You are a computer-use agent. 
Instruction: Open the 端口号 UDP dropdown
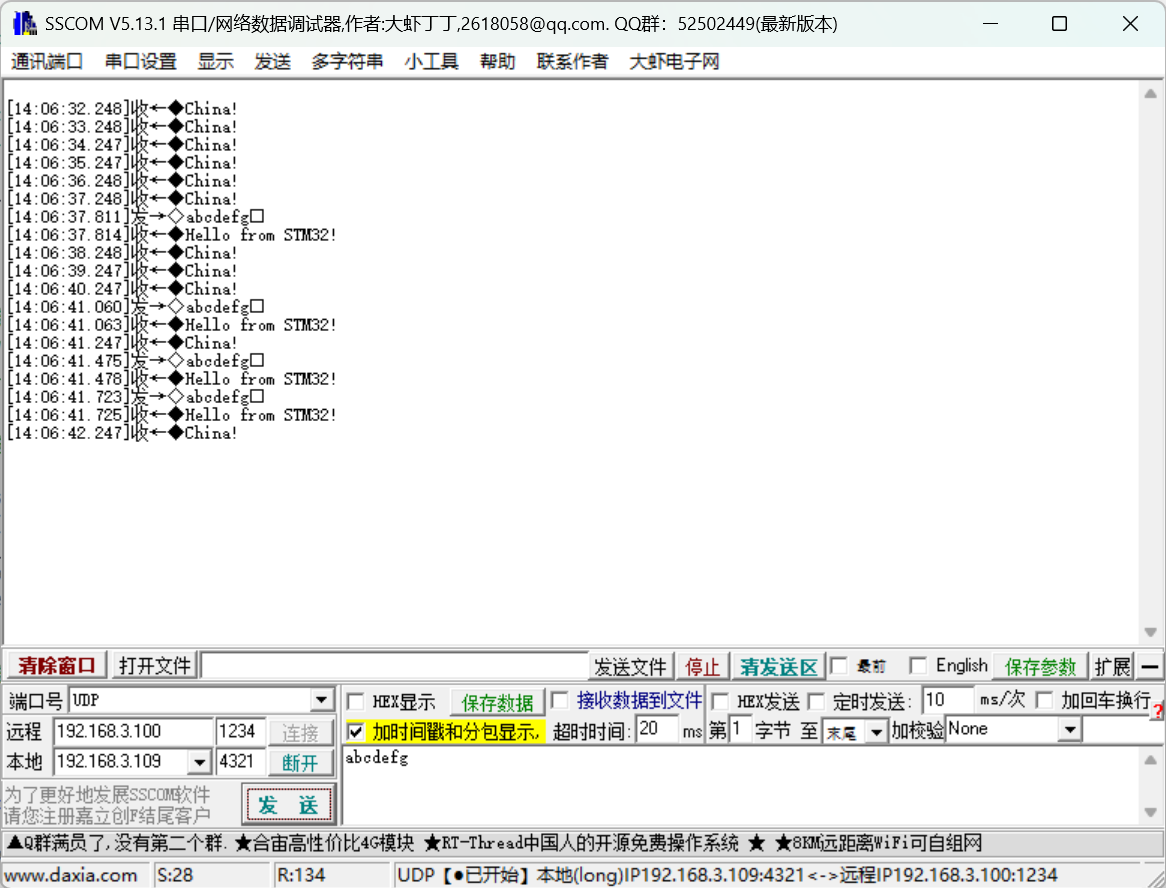[x=321, y=700]
